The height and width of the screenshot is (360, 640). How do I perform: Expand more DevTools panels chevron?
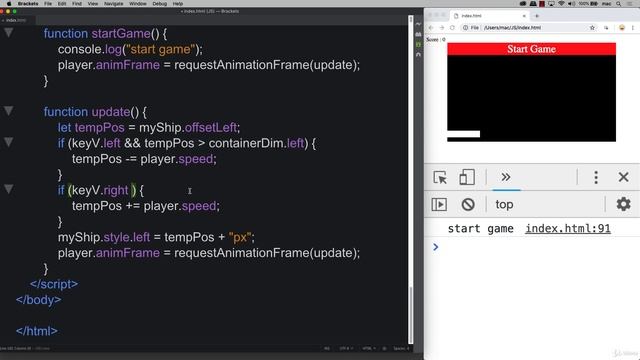(506, 177)
